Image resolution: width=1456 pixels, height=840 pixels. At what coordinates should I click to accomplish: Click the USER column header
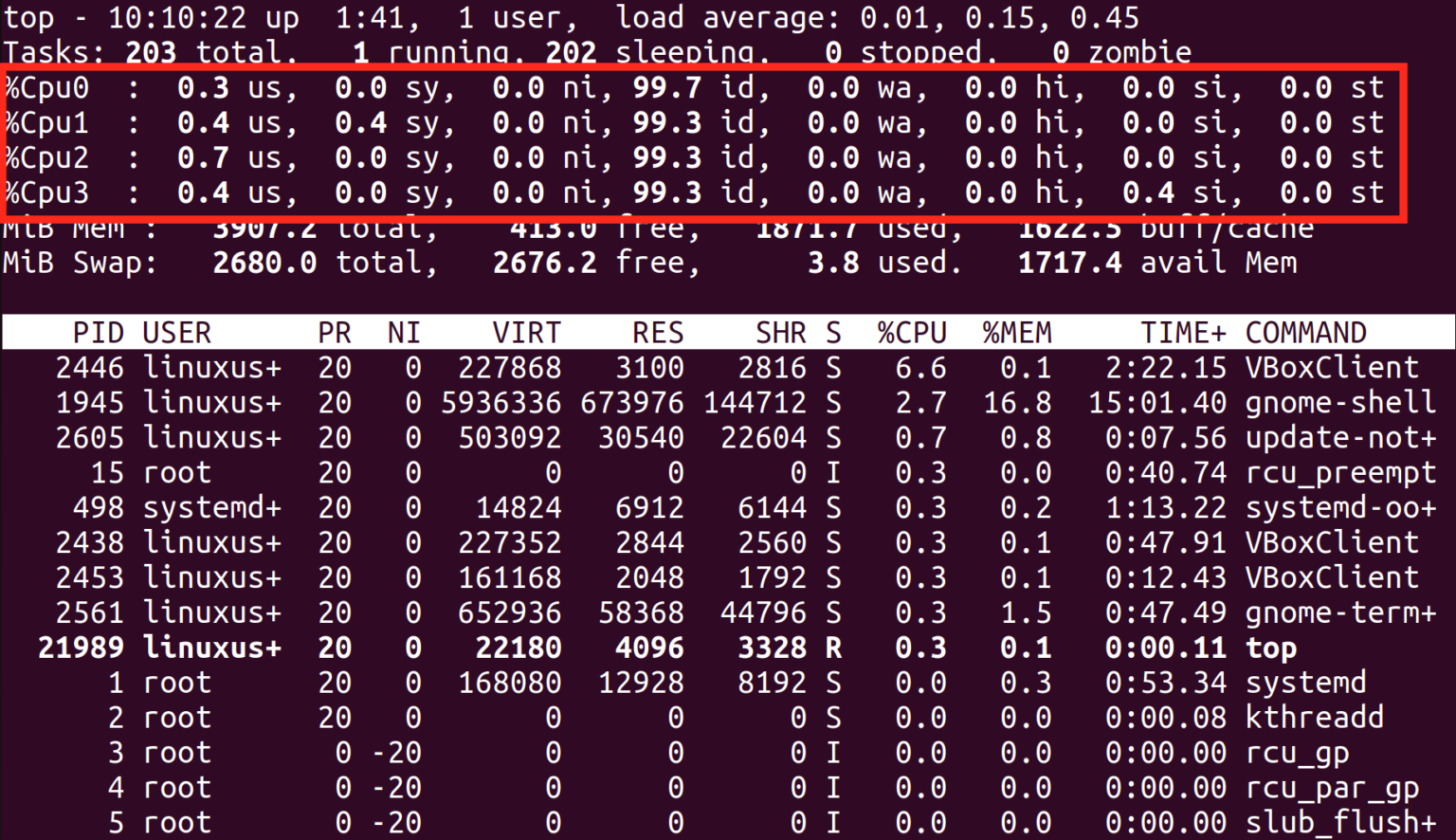point(176,332)
